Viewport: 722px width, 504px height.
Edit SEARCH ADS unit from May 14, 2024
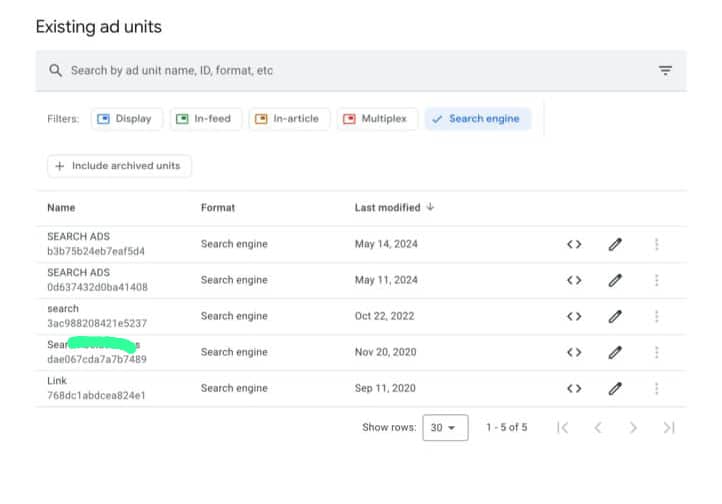(x=615, y=244)
